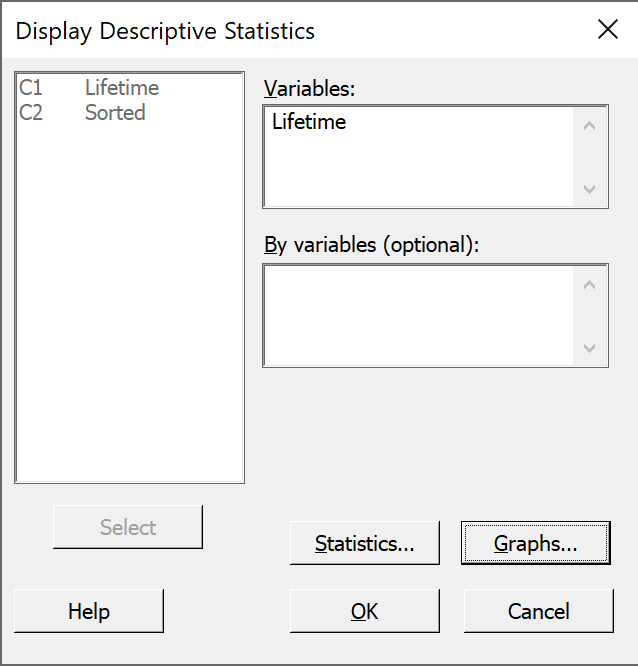This screenshot has height=666, width=638.
Task: Click down arrow in By variables scrollbar
Action: (x=590, y=348)
